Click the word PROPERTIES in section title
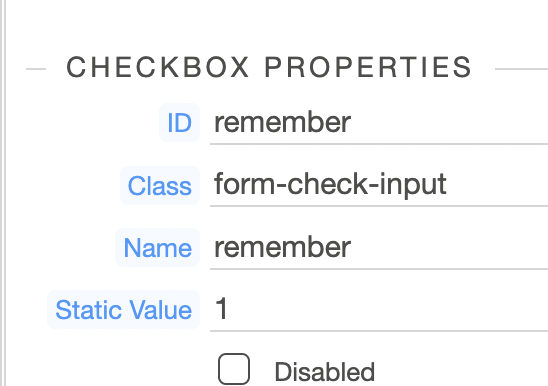This screenshot has width=548, height=386. [368, 67]
